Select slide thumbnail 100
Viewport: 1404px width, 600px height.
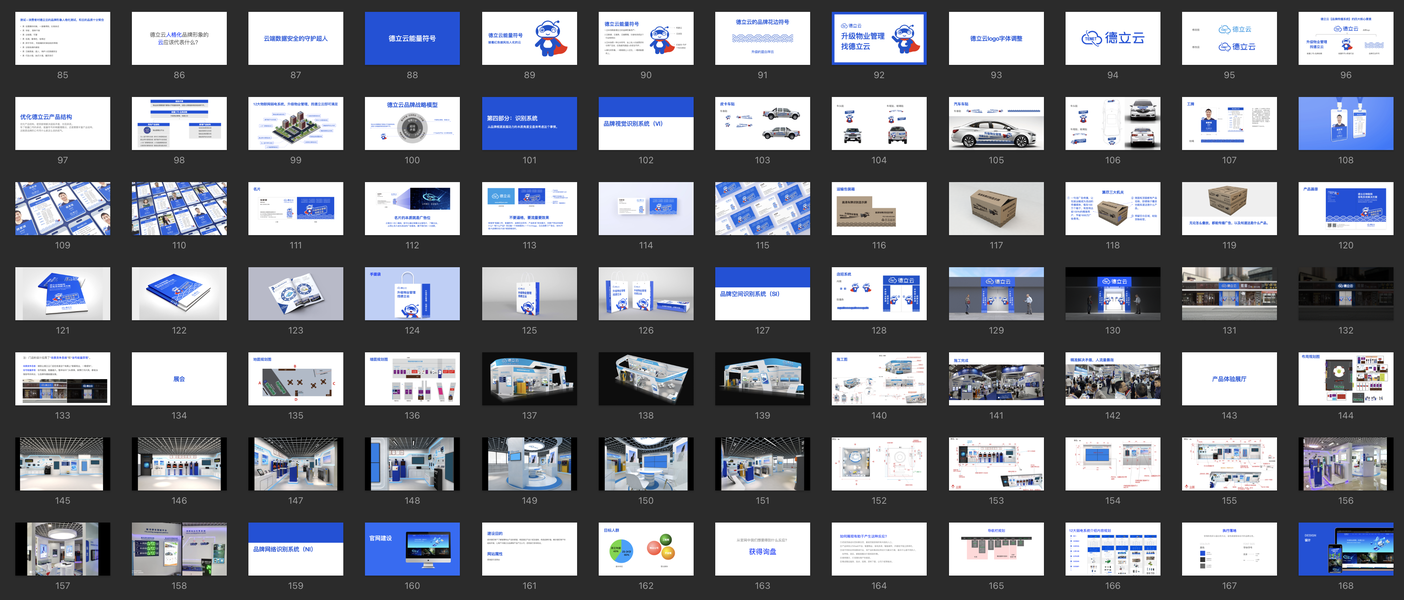(x=412, y=124)
